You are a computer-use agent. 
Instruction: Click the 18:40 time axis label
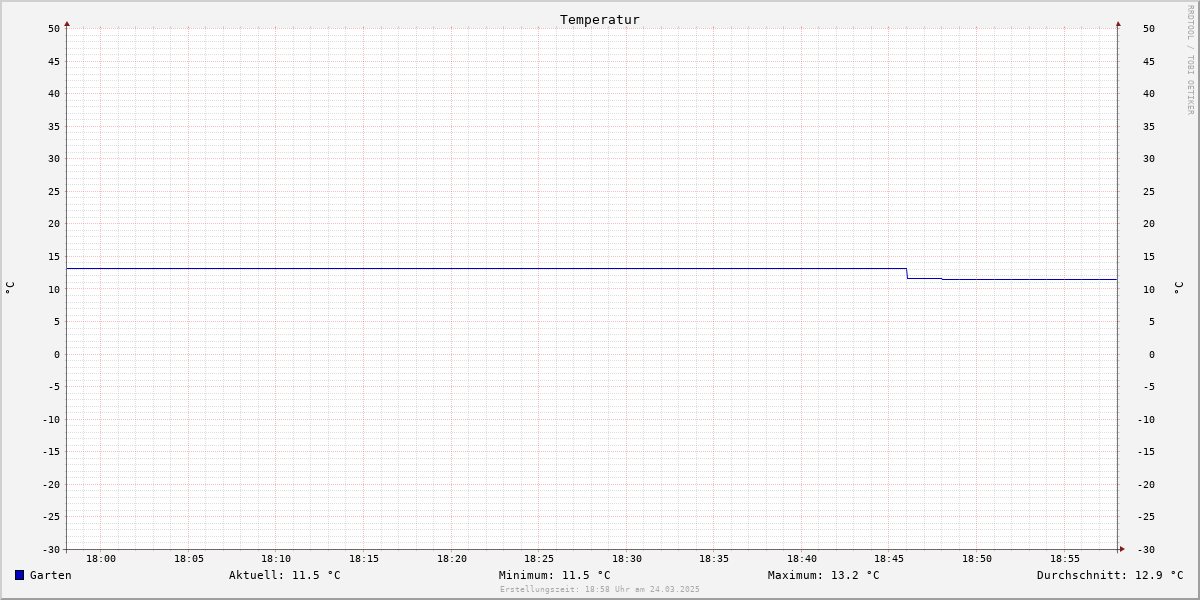pyautogui.click(x=802, y=558)
